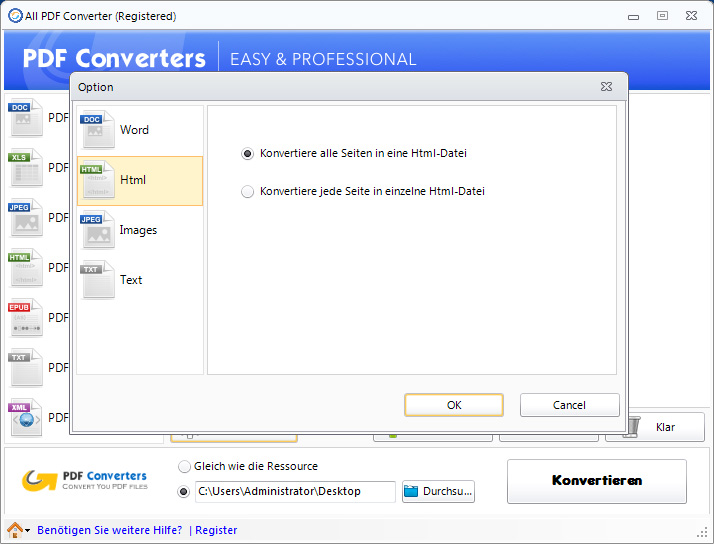The image size is (714, 544).
Task: Select the custom output path radio button
Action: point(184,492)
